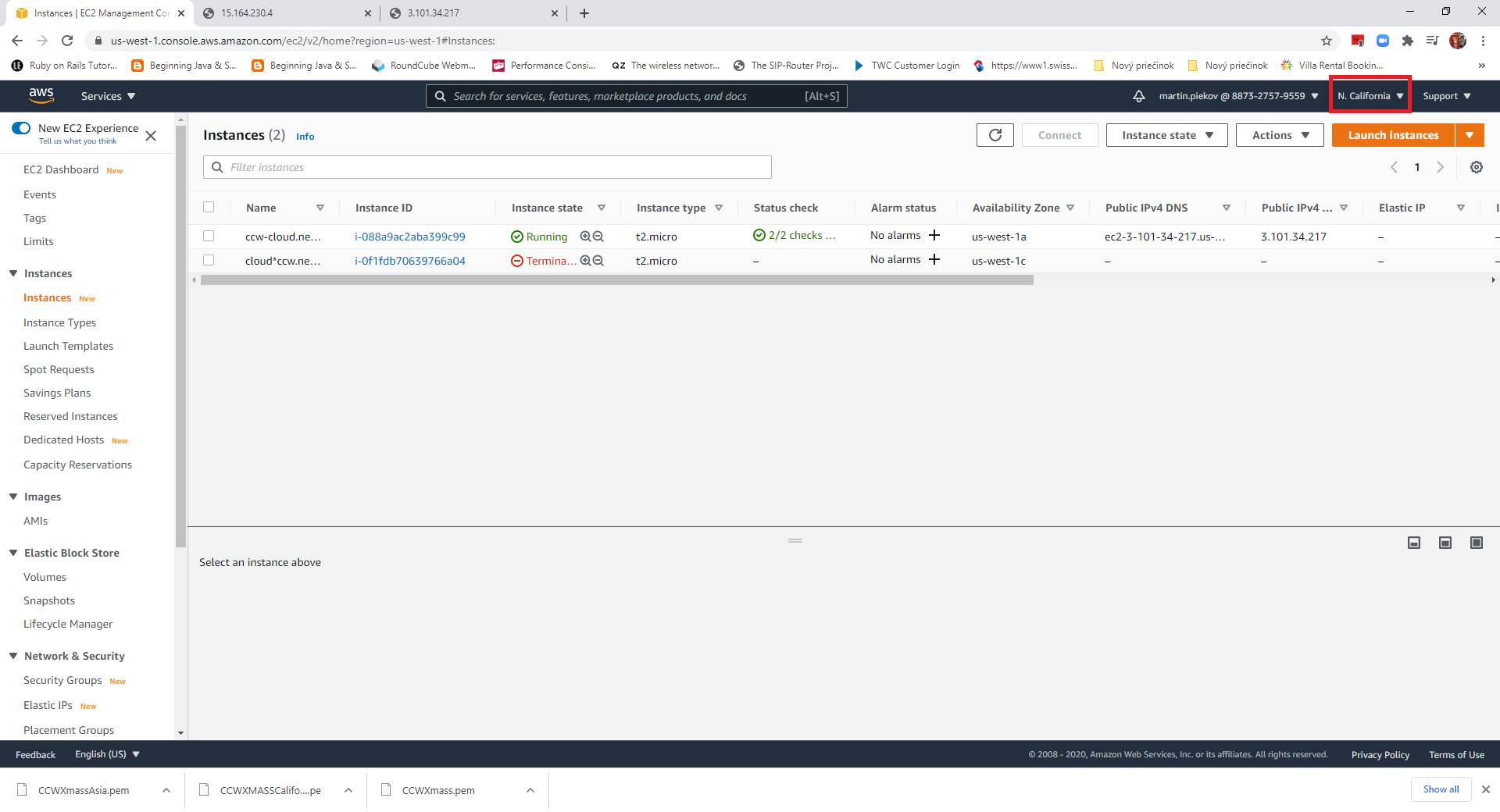Open the Instance state dropdown
This screenshot has height=812, width=1500.
point(1167,135)
